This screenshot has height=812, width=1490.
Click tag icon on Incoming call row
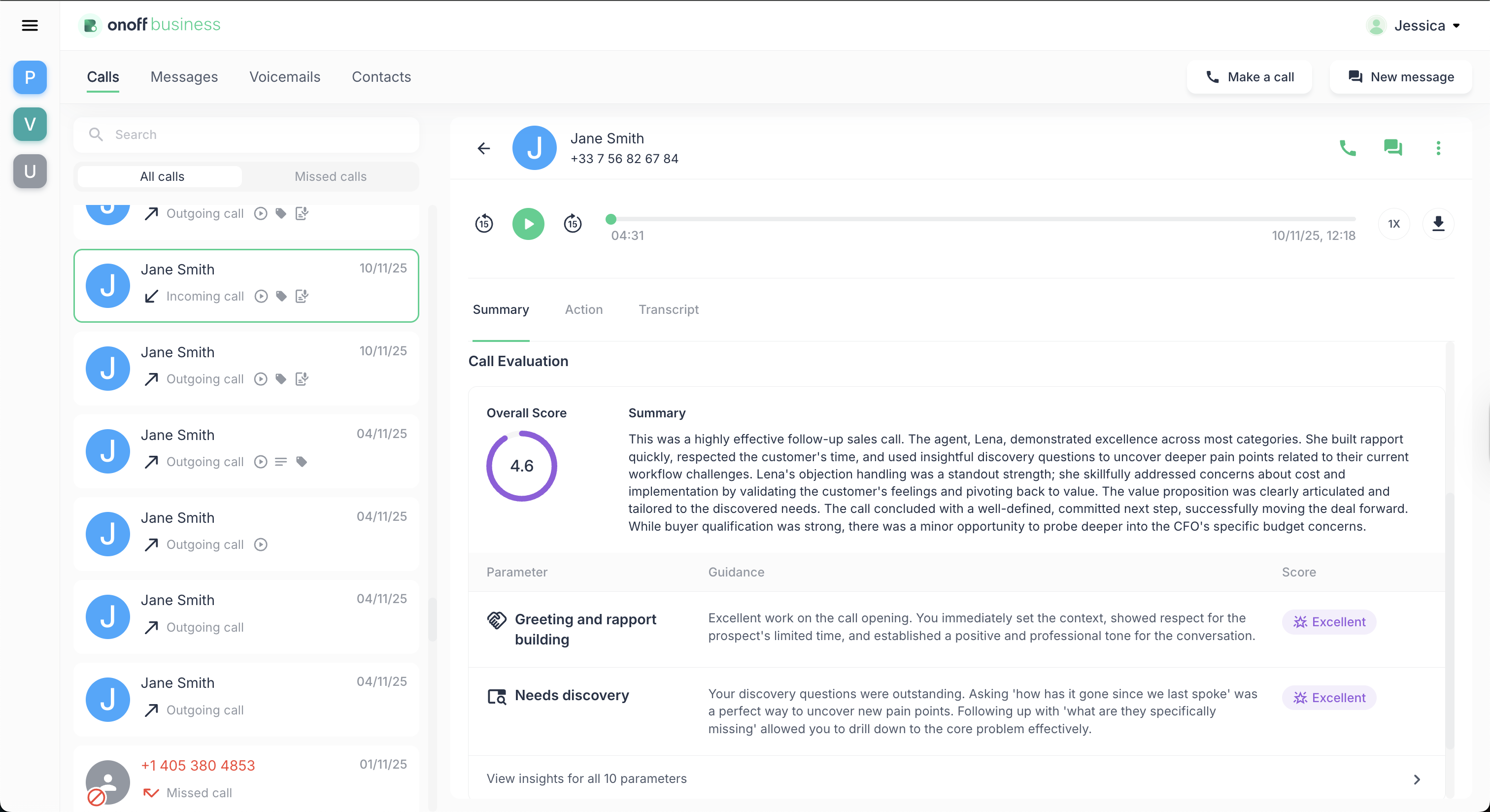coord(281,296)
